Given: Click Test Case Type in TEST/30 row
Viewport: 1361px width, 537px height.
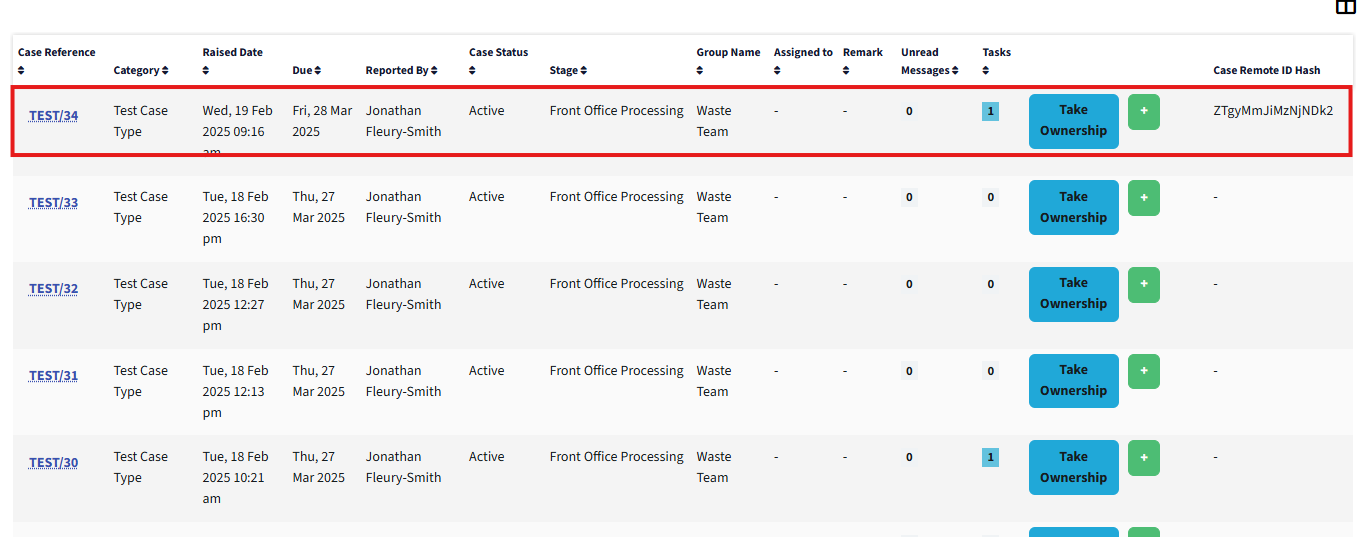Looking at the screenshot, I should [141, 467].
